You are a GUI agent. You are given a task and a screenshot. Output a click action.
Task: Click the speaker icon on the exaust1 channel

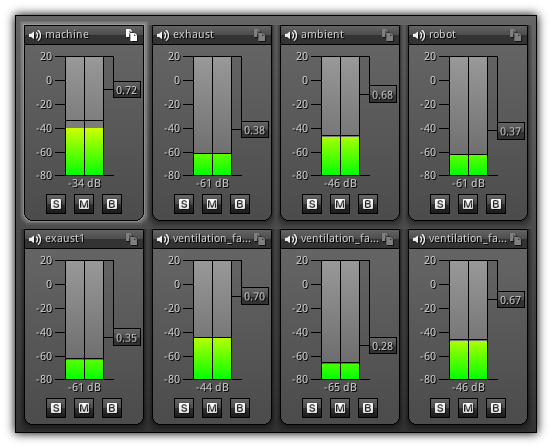coord(35,239)
